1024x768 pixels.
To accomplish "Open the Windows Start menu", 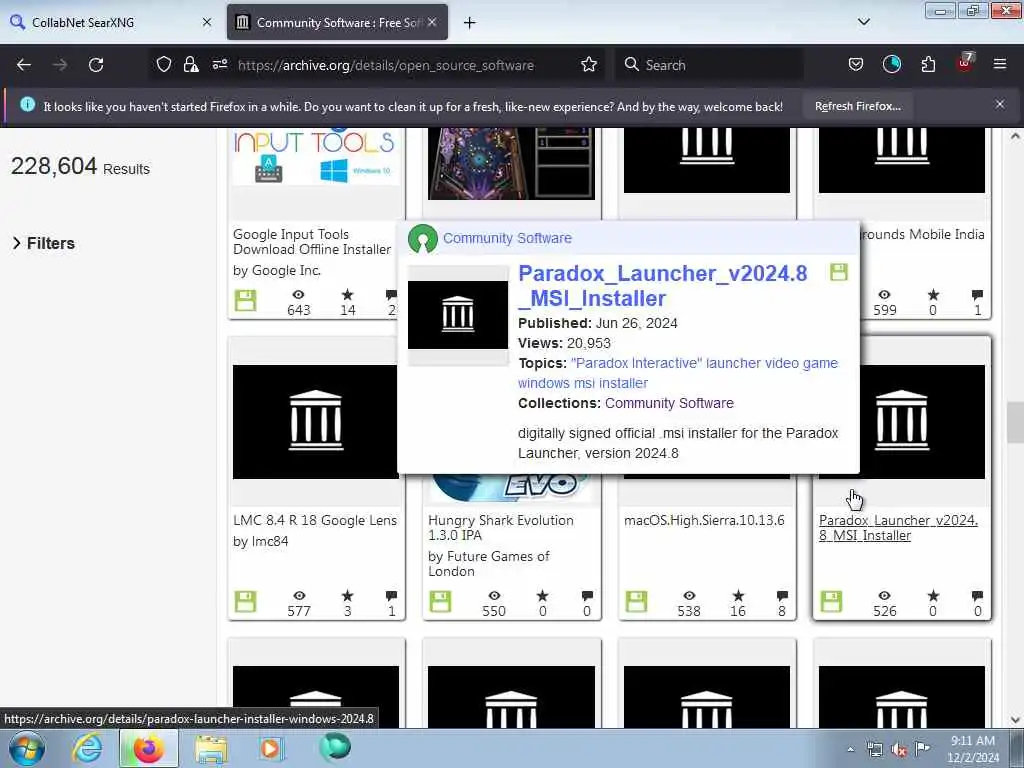I will pos(27,749).
